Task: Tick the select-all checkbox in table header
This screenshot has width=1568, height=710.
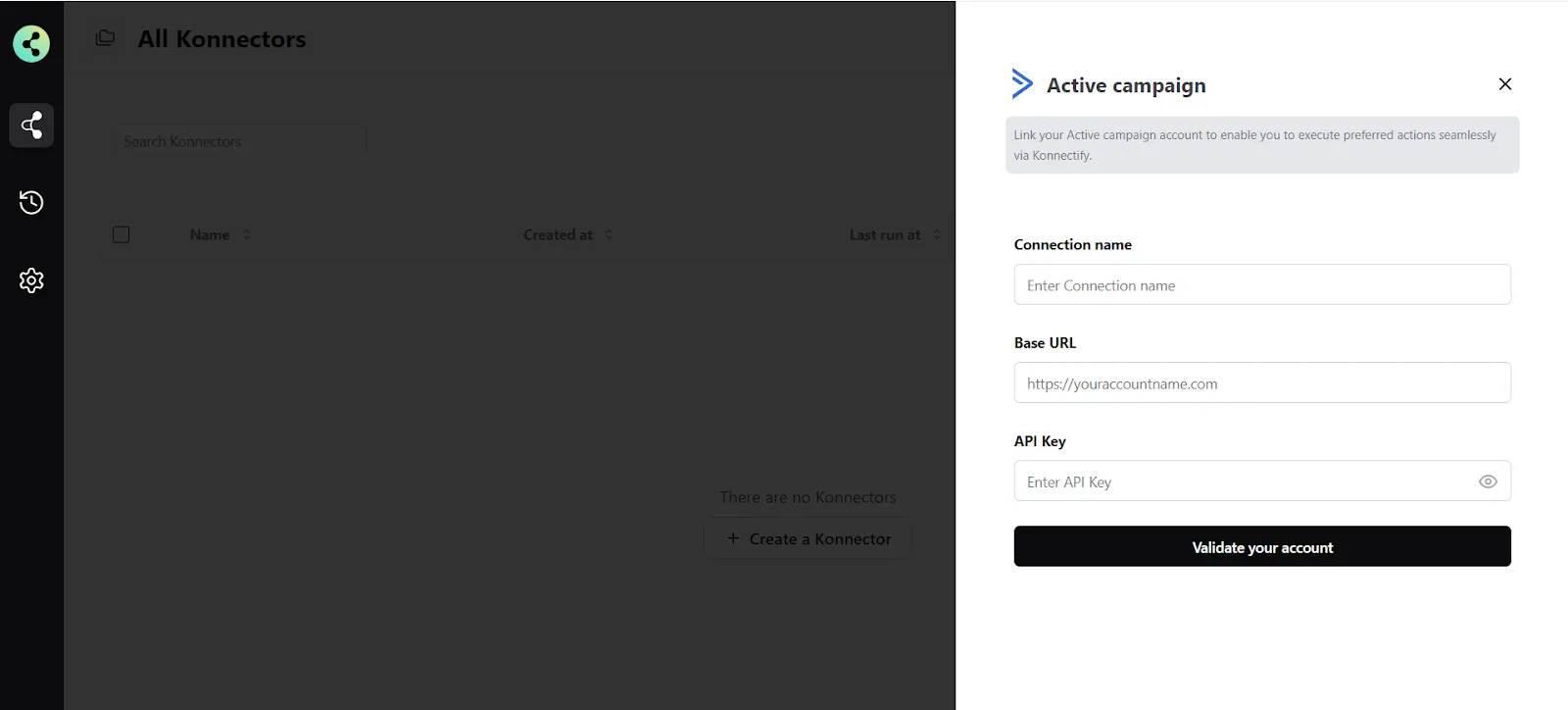Action: 122,234
